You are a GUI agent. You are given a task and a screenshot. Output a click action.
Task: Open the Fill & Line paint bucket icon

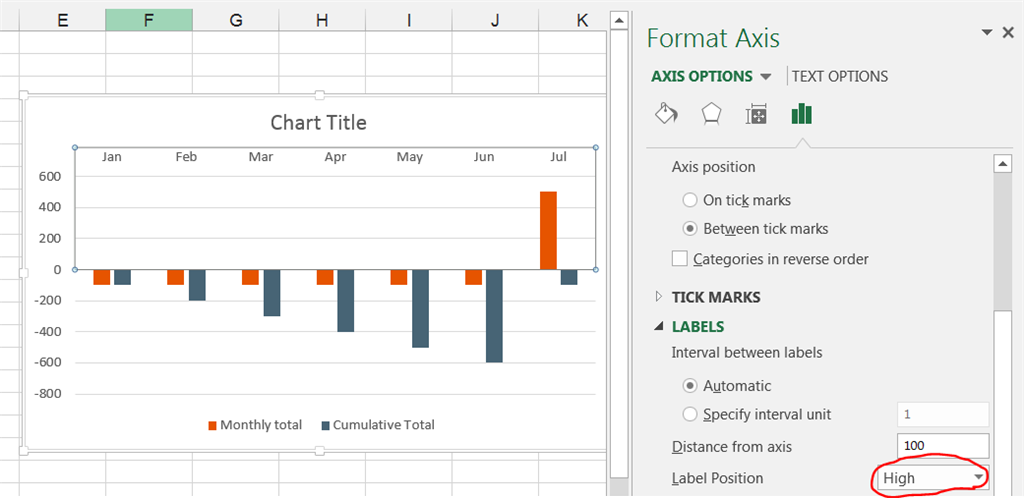(x=665, y=113)
